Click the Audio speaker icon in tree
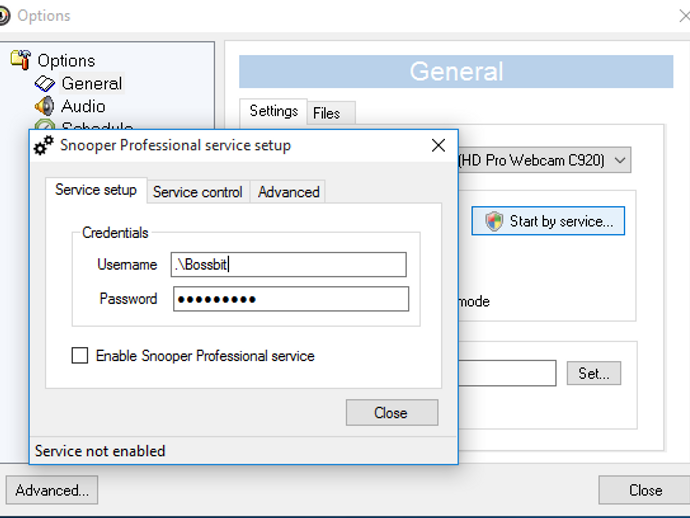 click(x=44, y=106)
